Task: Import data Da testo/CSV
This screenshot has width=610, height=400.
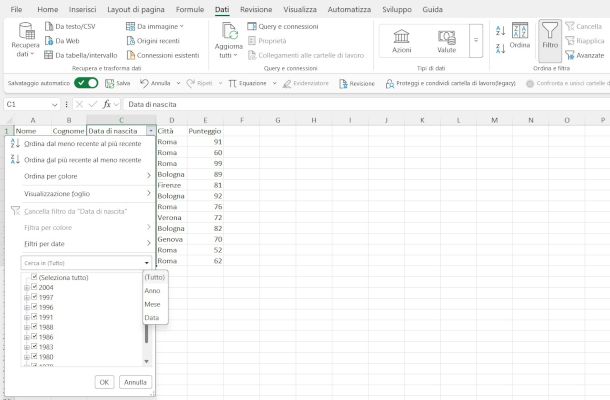Action: click(70, 26)
